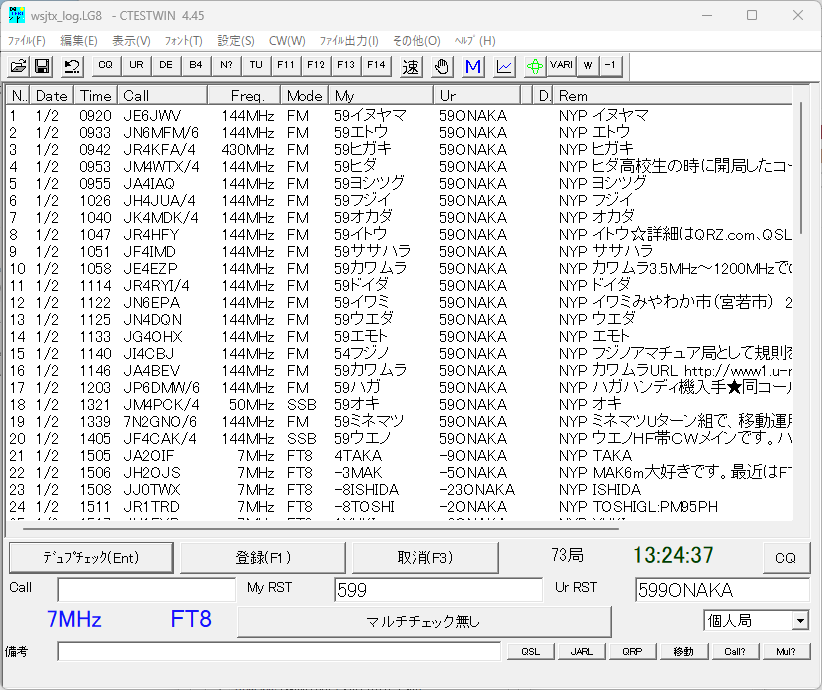Sort by the Call column header

tap(162, 95)
